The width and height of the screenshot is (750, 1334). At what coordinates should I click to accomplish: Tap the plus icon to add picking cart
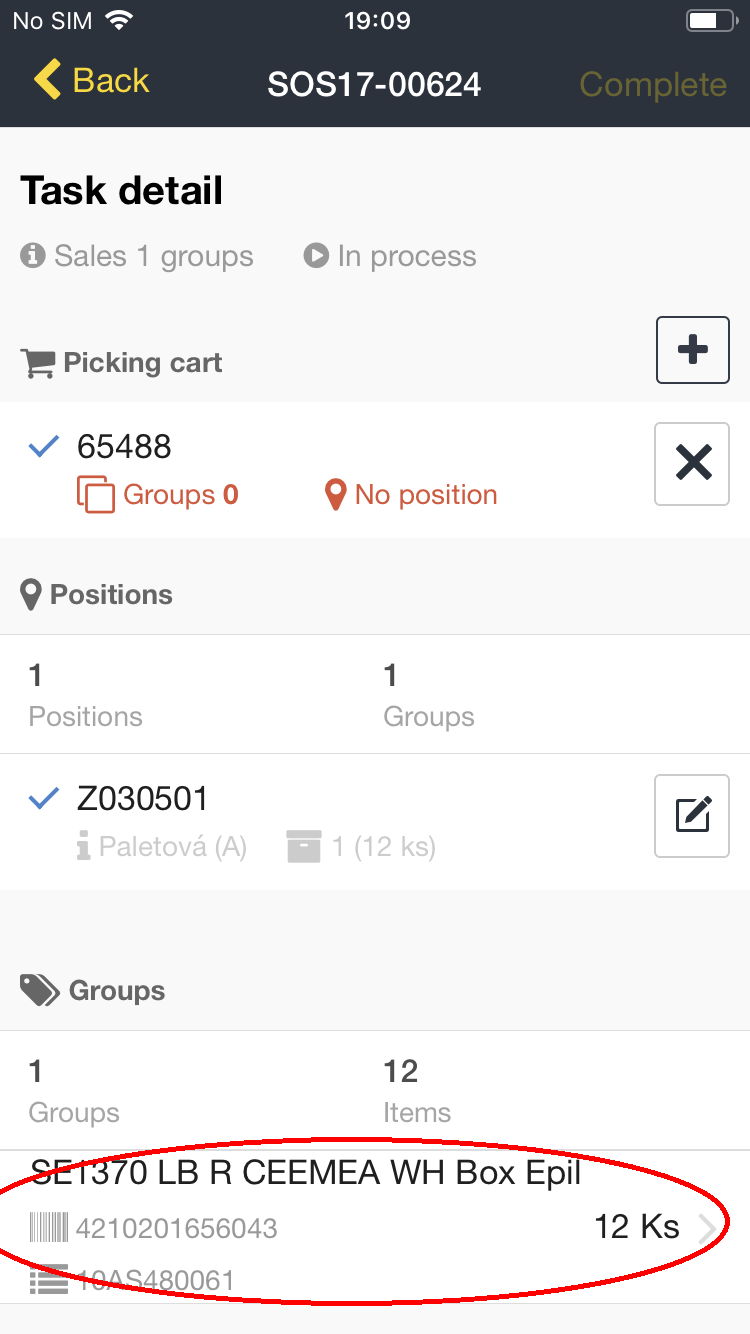point(692,350)
